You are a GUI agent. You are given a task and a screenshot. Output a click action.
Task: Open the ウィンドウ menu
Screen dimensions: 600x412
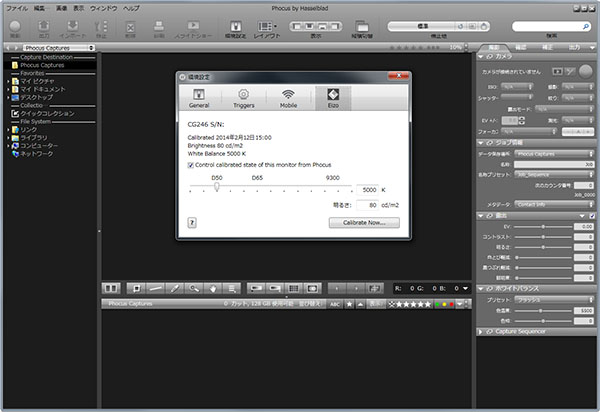(101, 7)
